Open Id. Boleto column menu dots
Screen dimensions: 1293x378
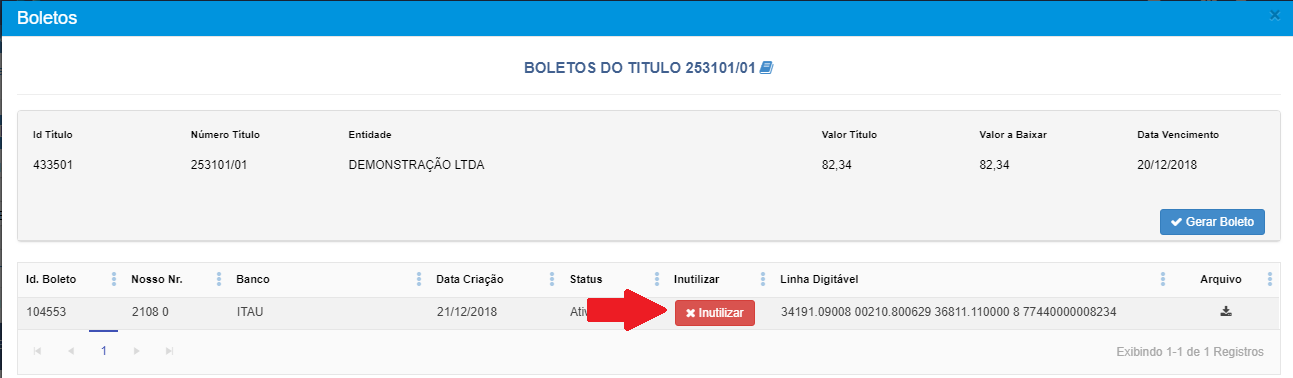(x=114, y=279)
